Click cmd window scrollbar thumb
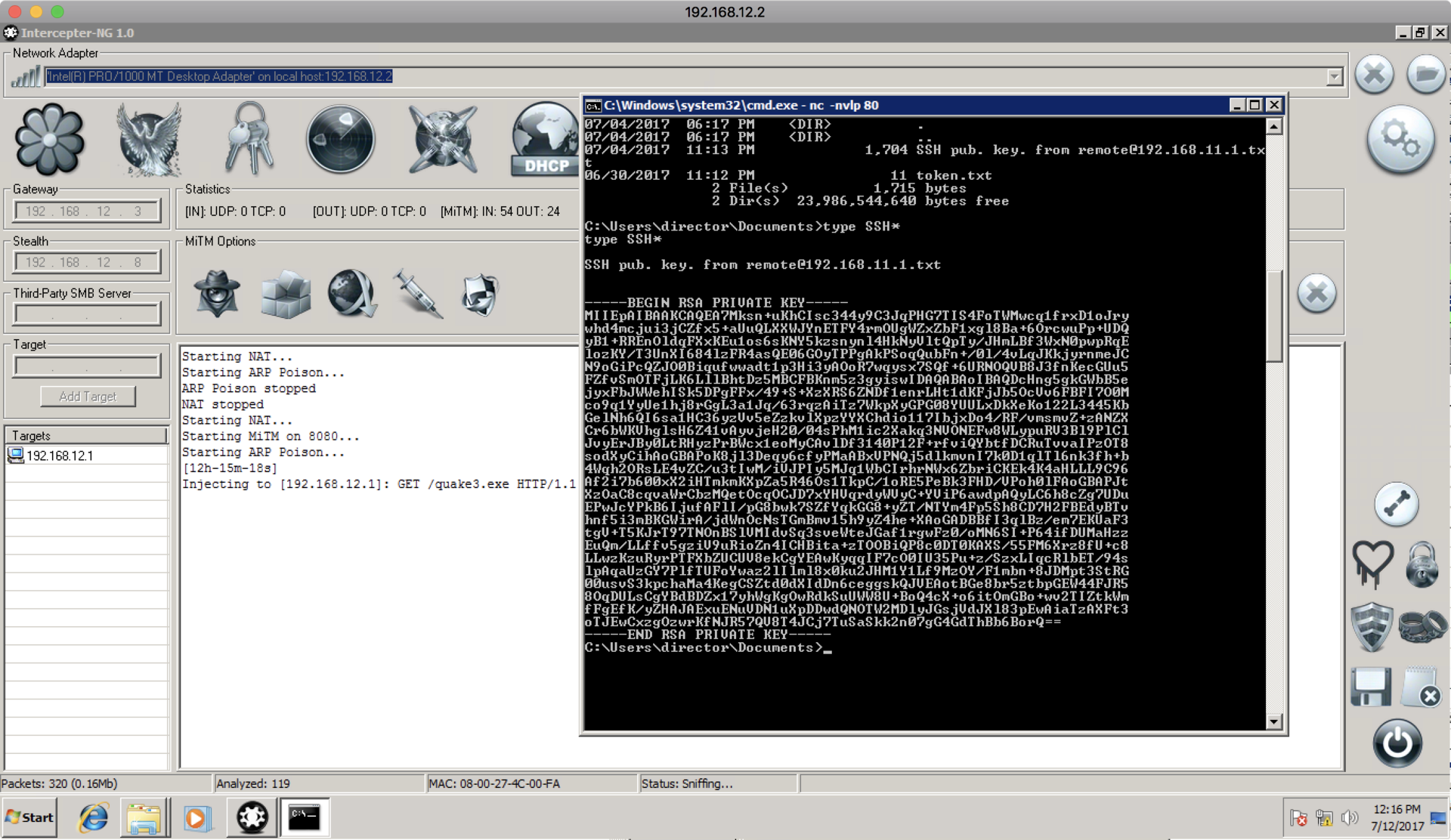 tap(1274, 316)
